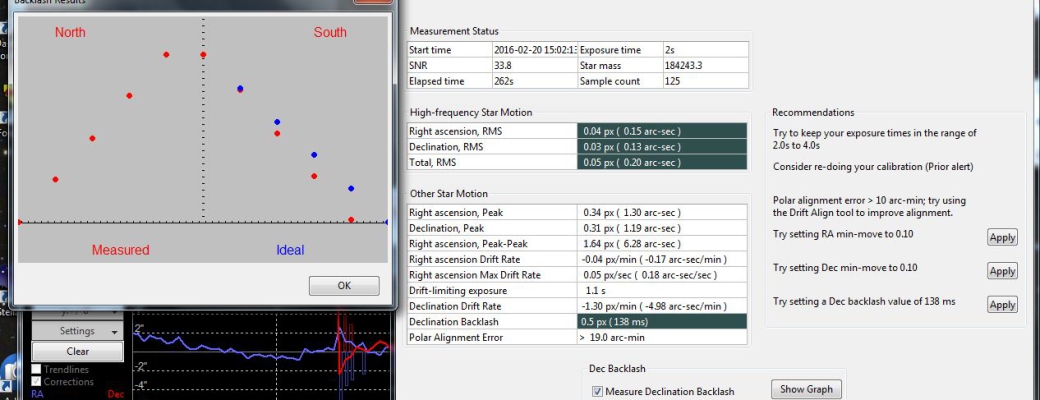The width and height of the screenshot is (1040, 400).
Task: Expand the y-axis scale dropdown above Settings
Action: 78,310
